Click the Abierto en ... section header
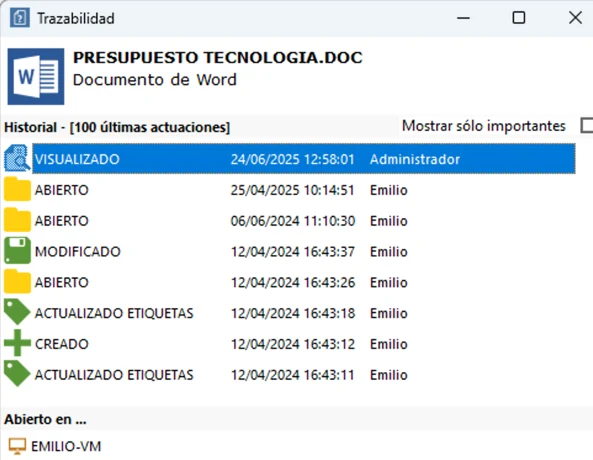593x460 pixels. click(x=45, y=419)
